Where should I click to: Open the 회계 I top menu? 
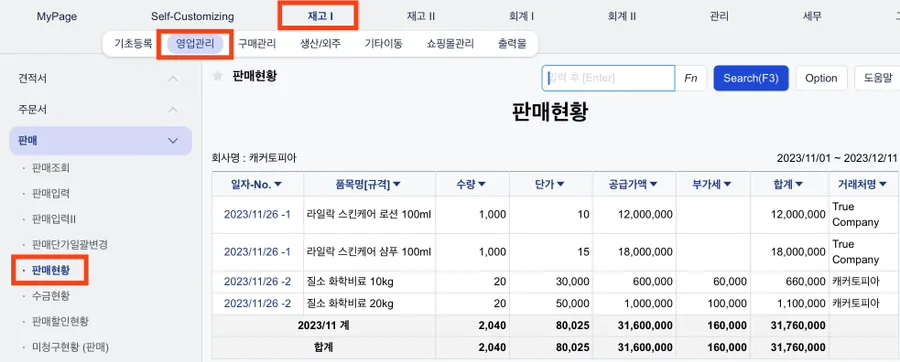click(521, 17)
